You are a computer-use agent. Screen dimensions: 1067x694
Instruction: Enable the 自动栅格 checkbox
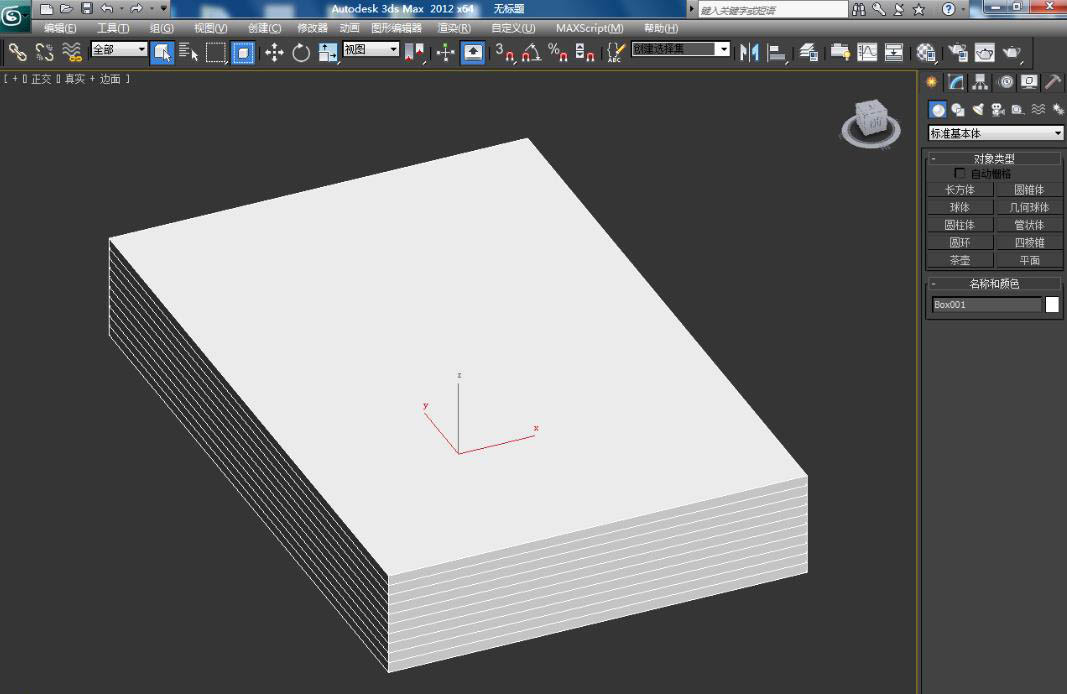[961, 174]
